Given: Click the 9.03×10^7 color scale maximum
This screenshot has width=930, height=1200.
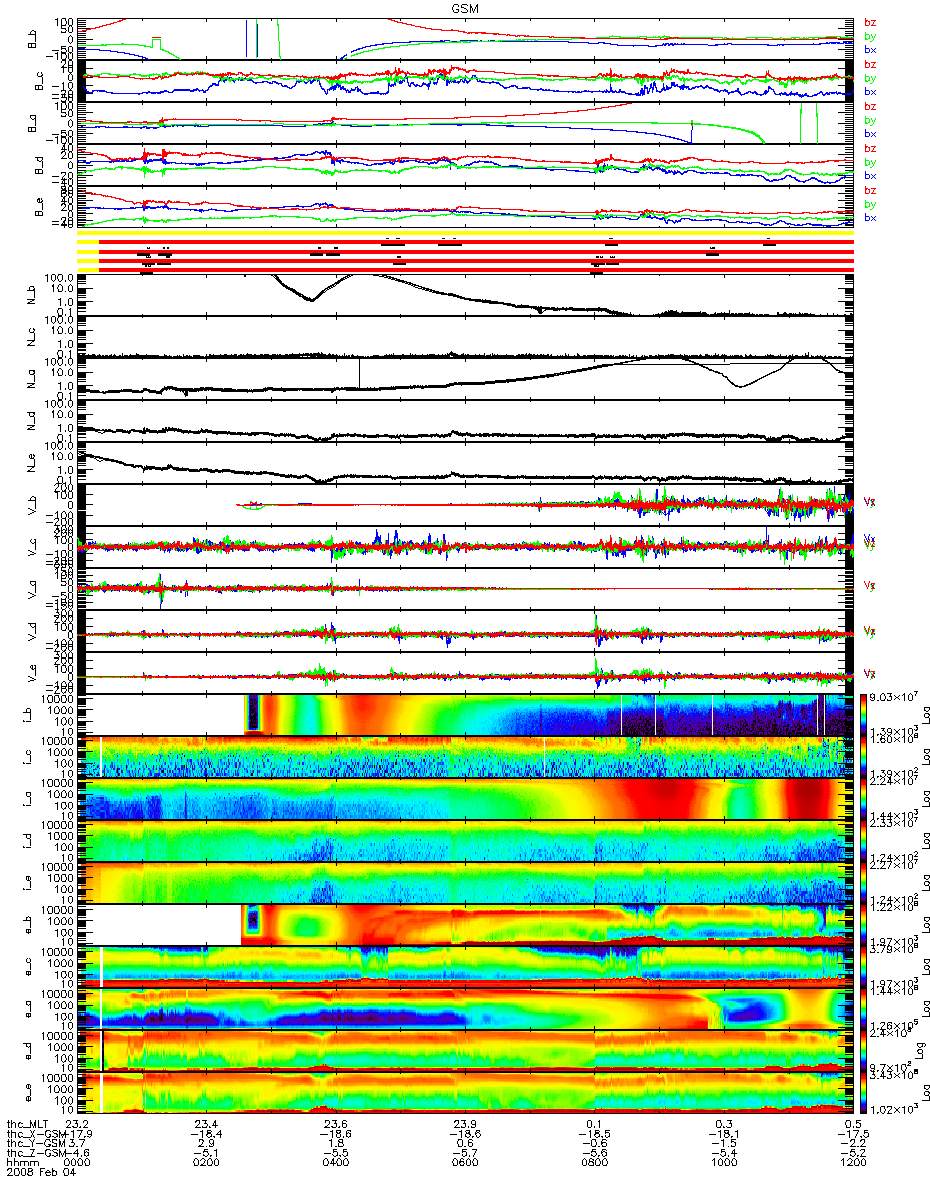Looking at the screenshot, I should pyautogui.click(x=895, y=697).
